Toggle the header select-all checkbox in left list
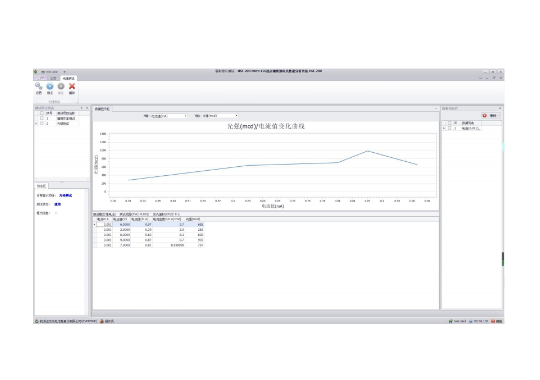This screenshot has height=380, width=540. pos(42,113)
